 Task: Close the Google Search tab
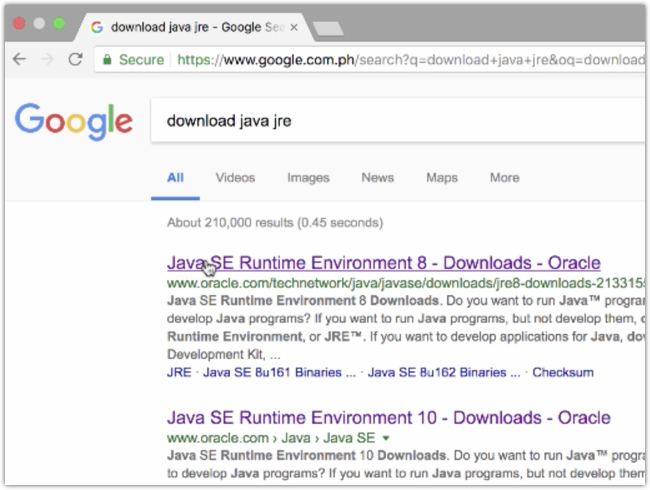[x=294, y=27]
